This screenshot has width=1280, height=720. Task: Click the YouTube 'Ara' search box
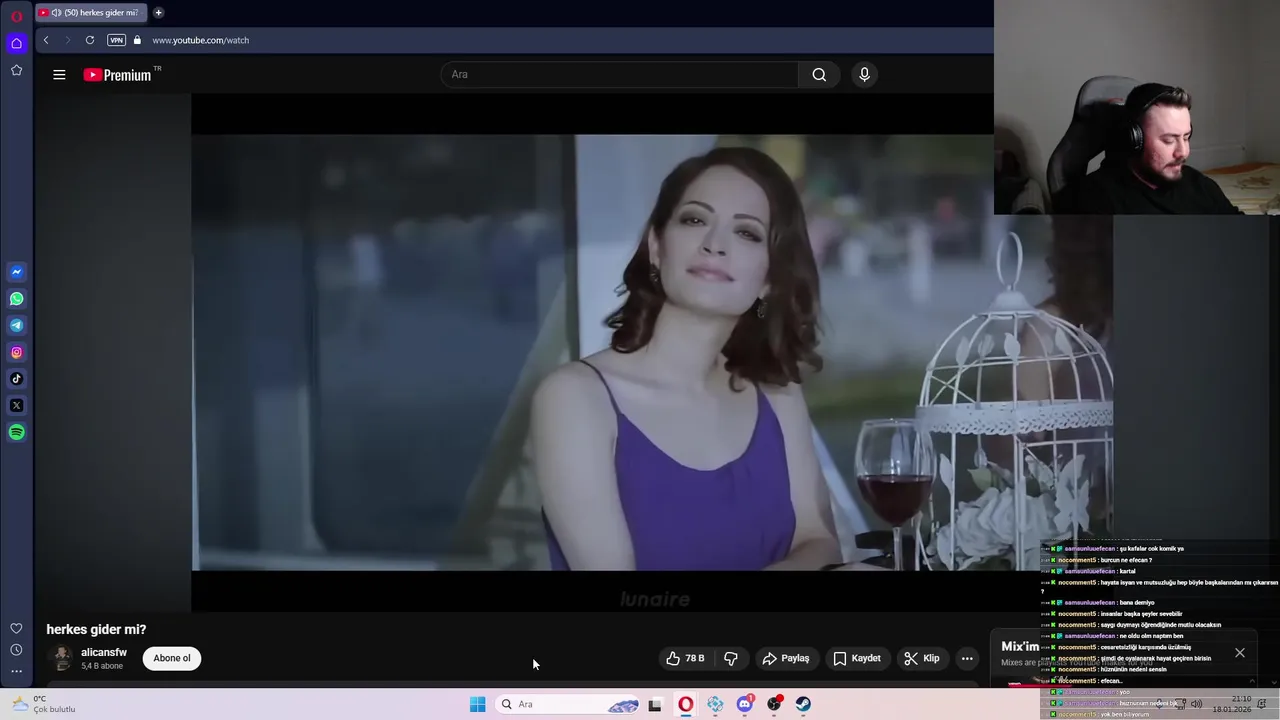coord(620,74)
